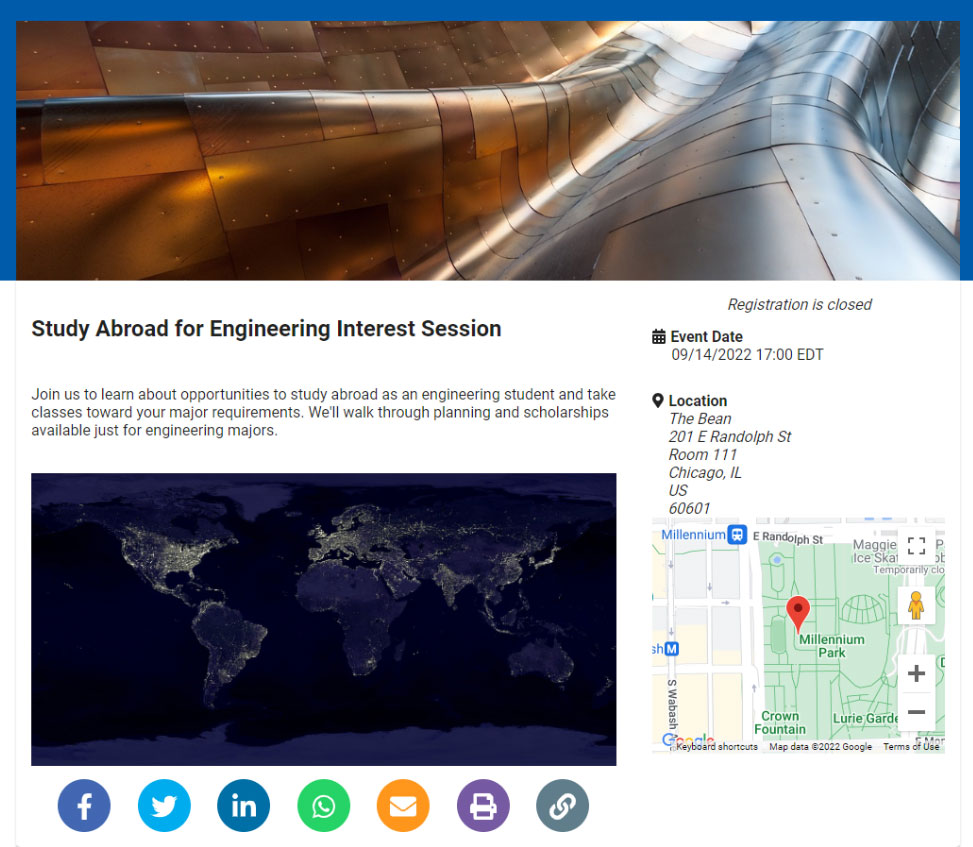Click the Registration is closed notice
This screenshot has height=847, width=973.
(799, 305)
